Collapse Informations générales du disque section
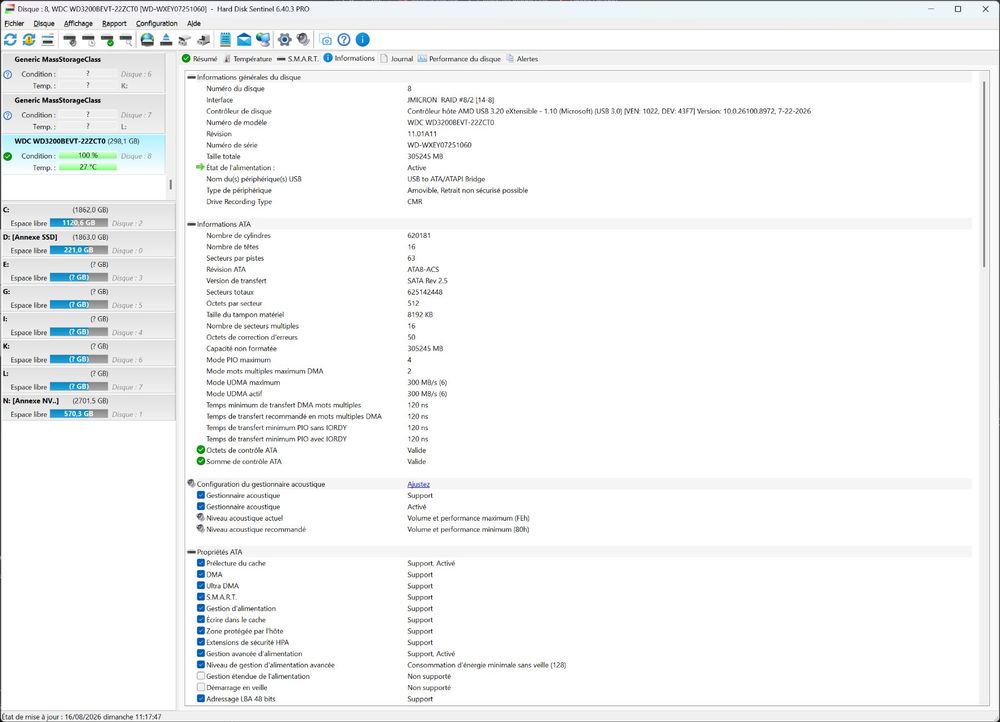Viewport: 1000px width, 722px height. pyautogui.click(x=191, y=77)
